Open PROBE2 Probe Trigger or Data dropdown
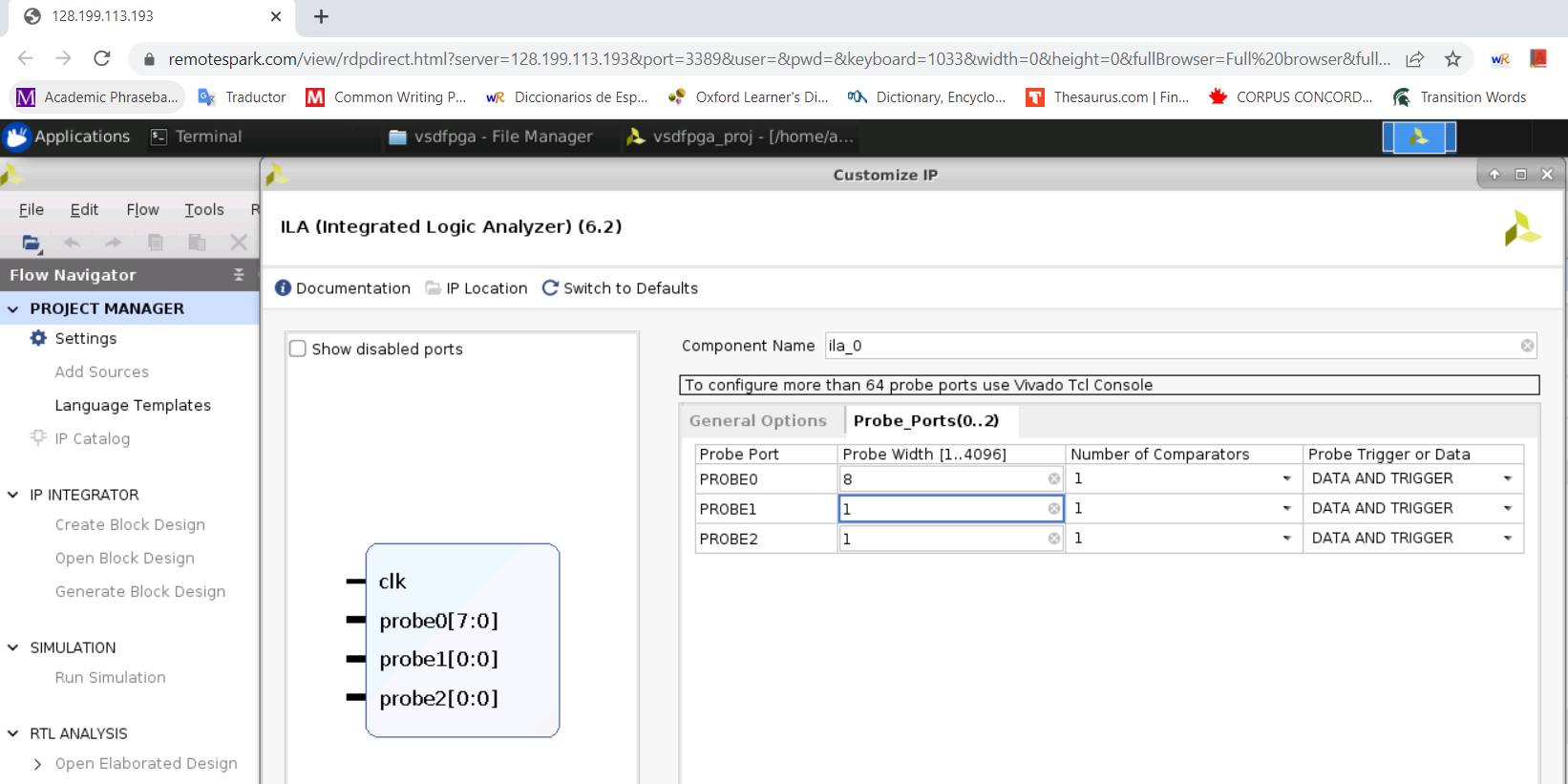This screenshot has height=784, width=1568. click(1508, 539)
